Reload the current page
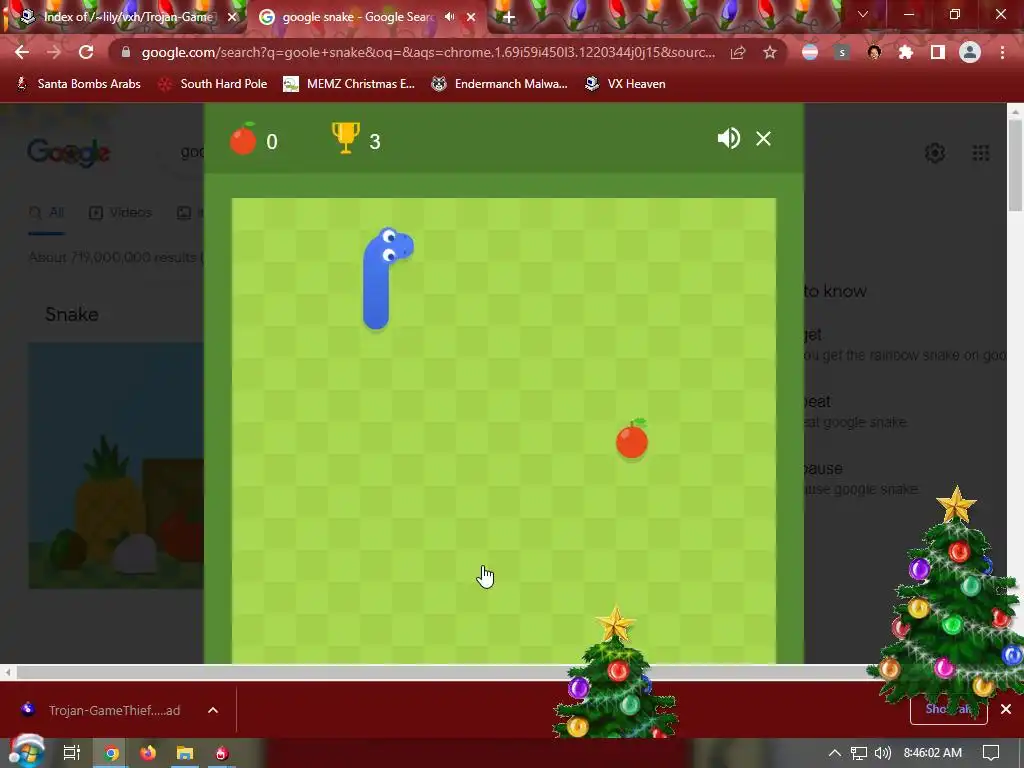Screen dimensions: 1024x768 [86, 52]
